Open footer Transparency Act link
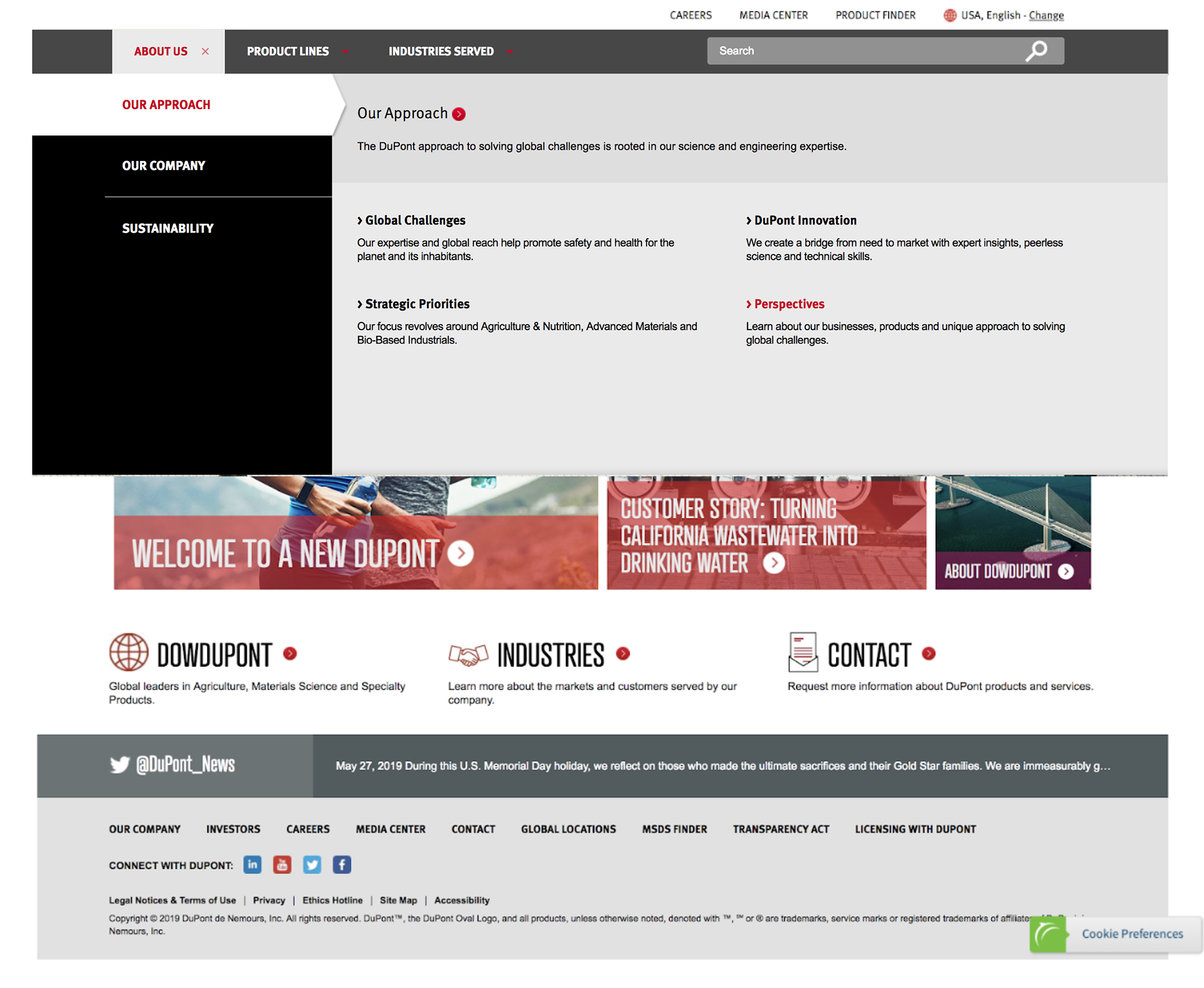Viewport: 1204px width, 988px height. [x=781, y=829]
